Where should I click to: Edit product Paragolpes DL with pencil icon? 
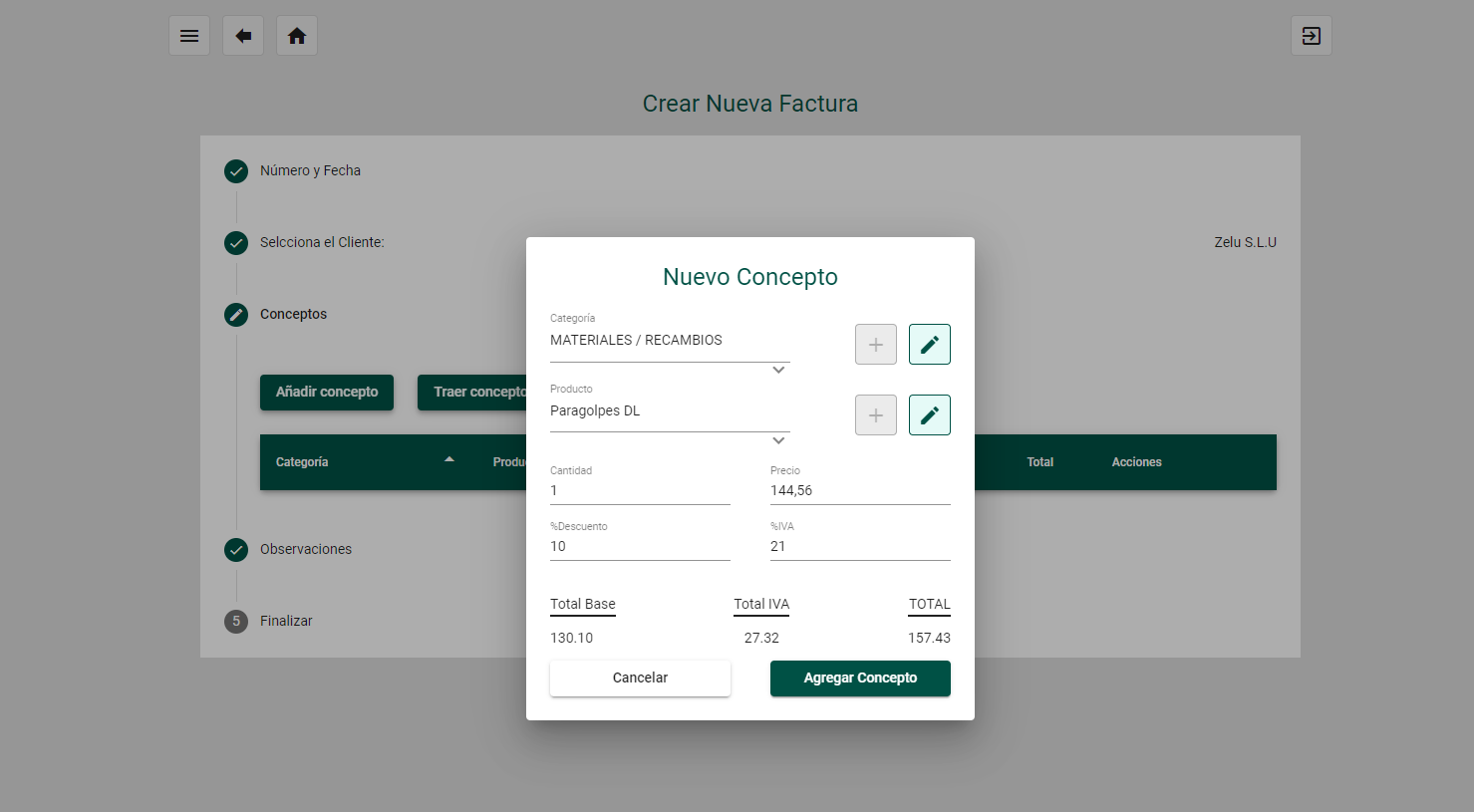929,415
